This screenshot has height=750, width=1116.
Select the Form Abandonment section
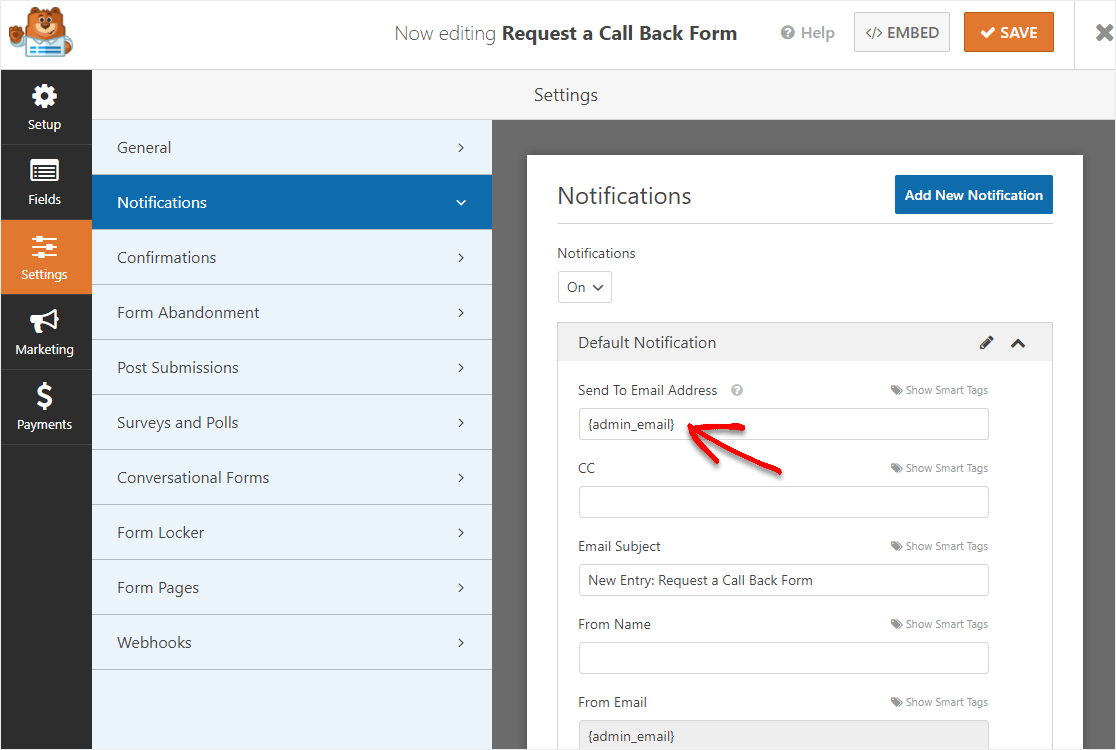(291, 312)
